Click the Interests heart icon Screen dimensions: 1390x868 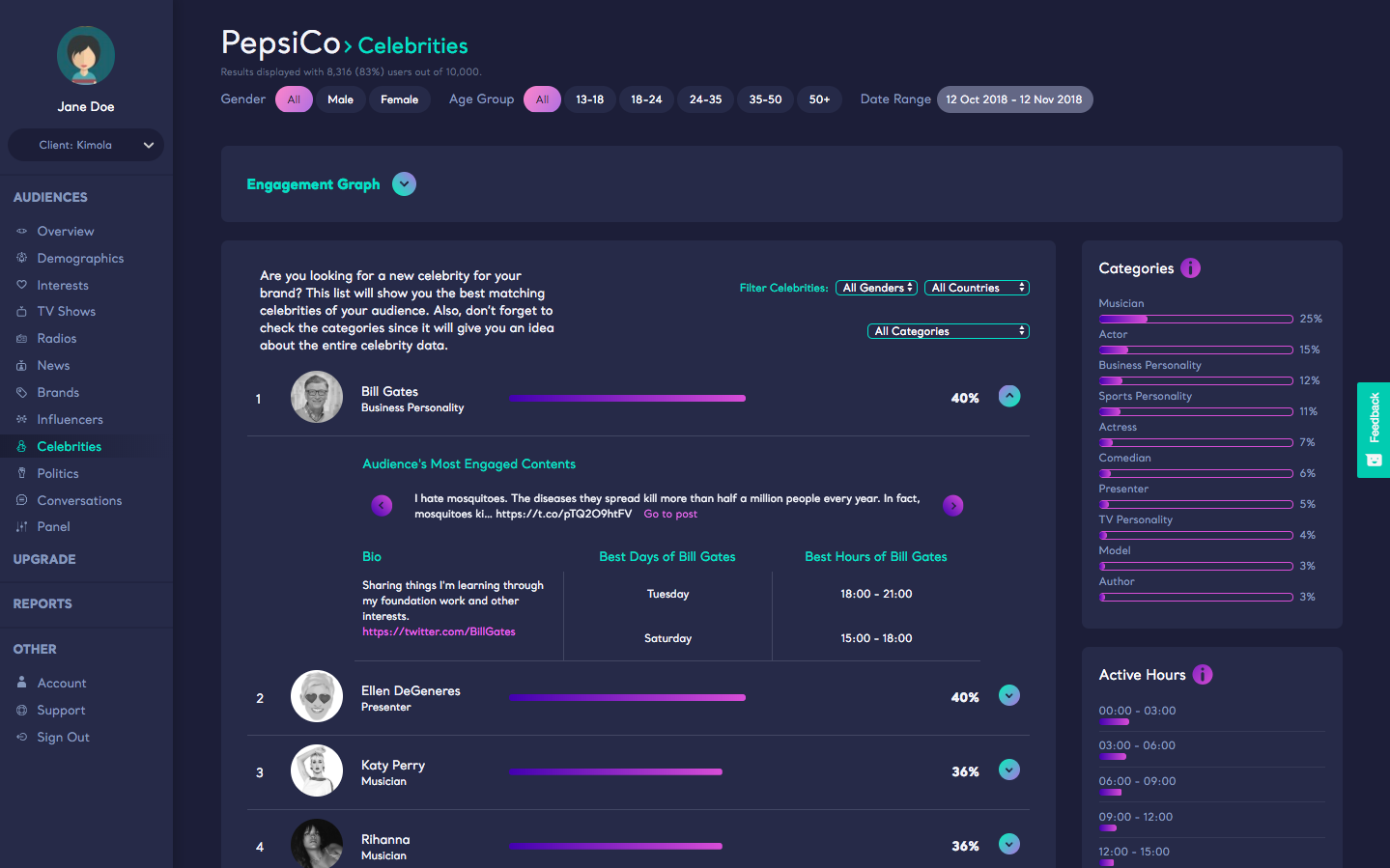coord(21,285)
